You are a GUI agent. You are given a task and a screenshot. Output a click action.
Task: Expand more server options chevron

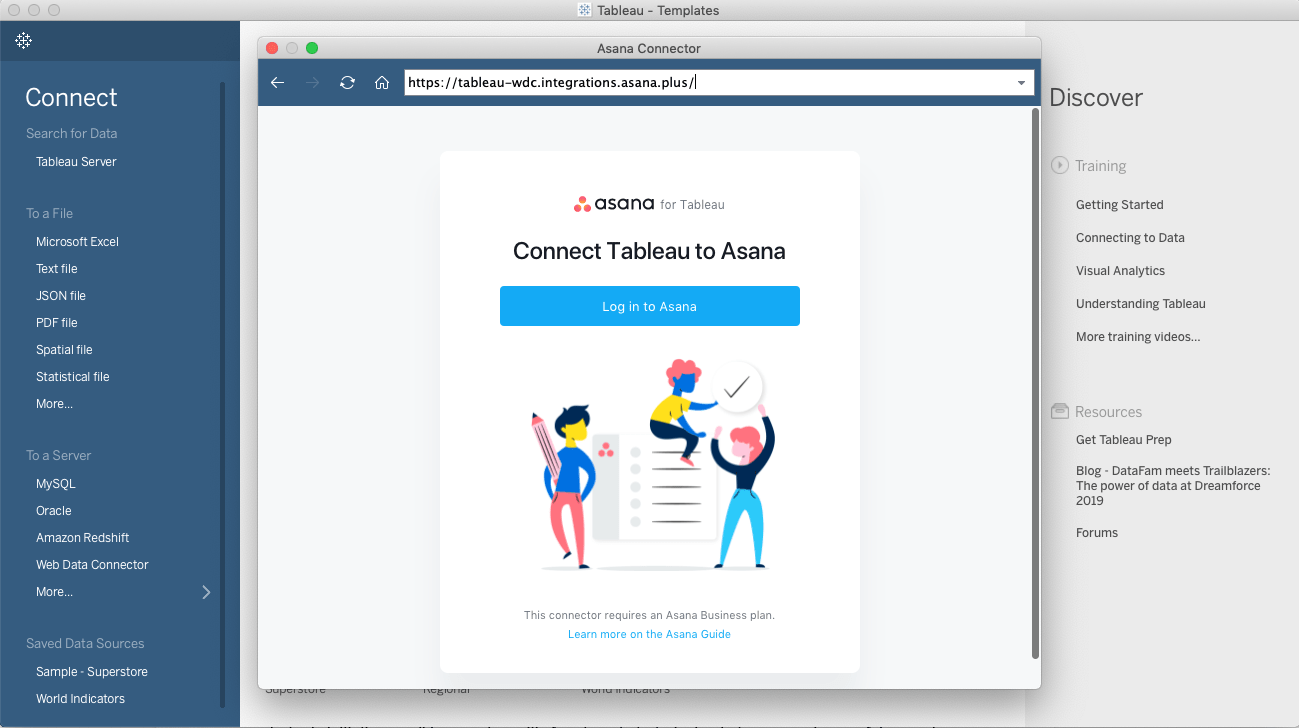click(206, 592)
